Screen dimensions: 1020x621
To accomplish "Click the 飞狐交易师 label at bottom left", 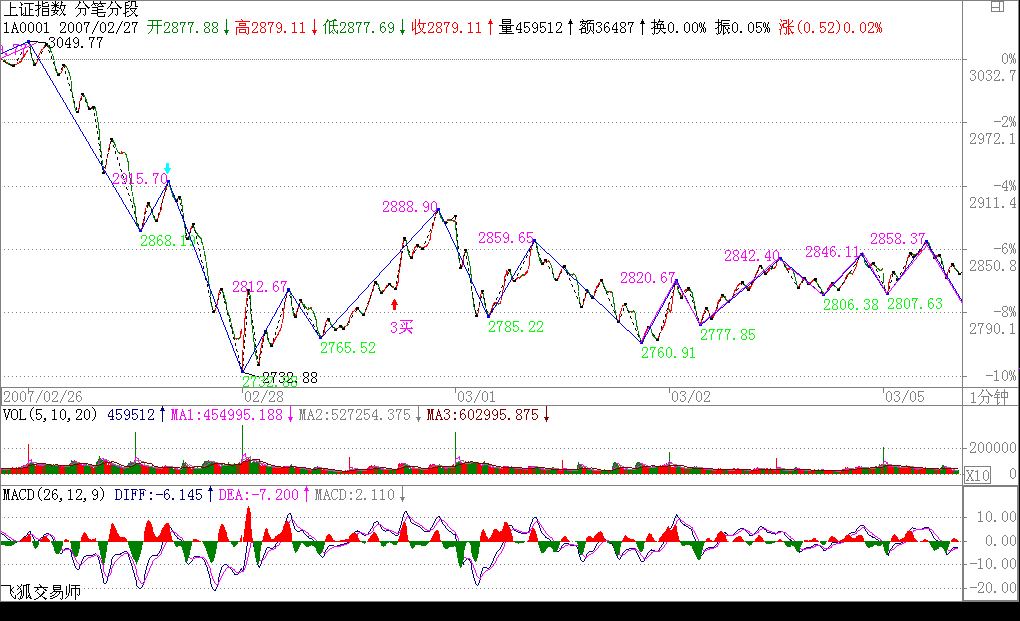I will coord(41,592).
